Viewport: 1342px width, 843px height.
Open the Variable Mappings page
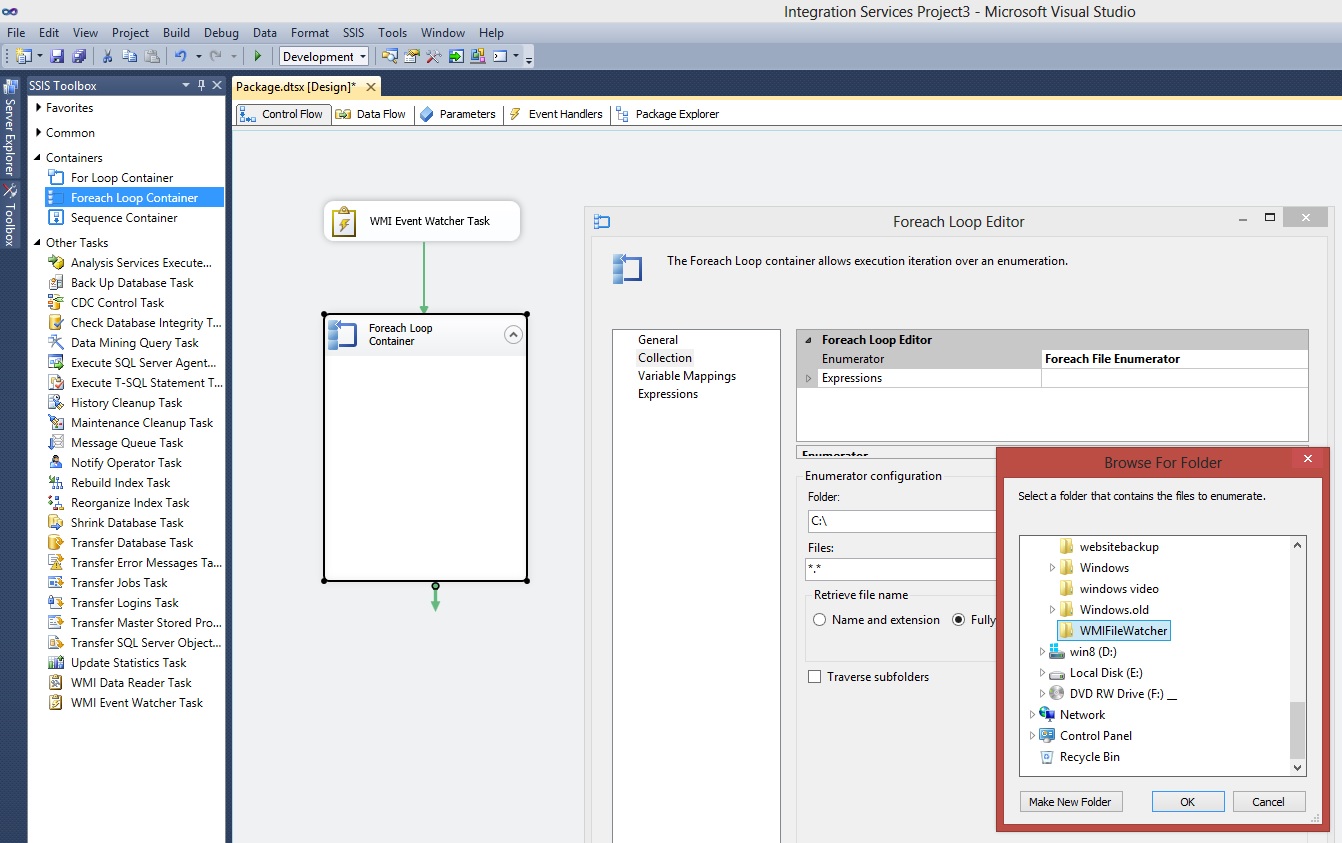[687, 376]
